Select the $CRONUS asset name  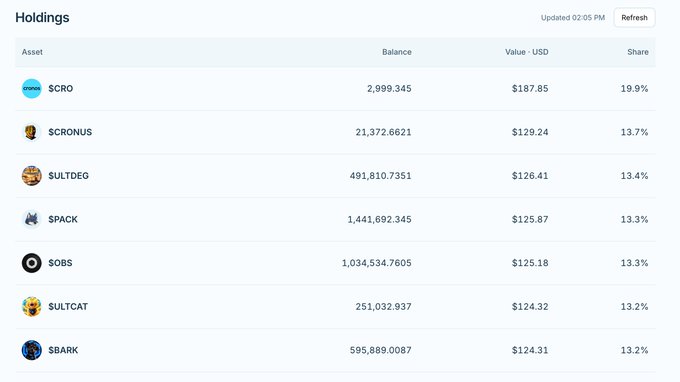click(70, 132)
